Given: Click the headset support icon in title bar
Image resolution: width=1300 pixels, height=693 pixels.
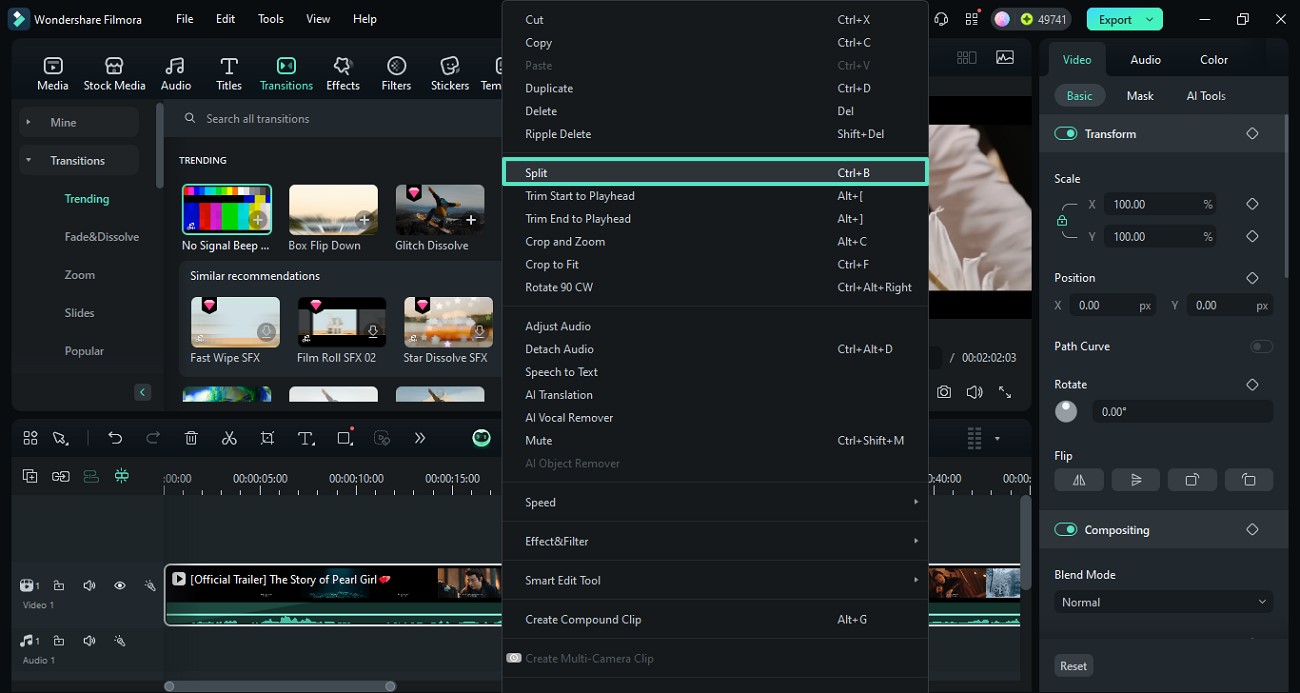Looking at the screenshot, I should tap(940, 19).
